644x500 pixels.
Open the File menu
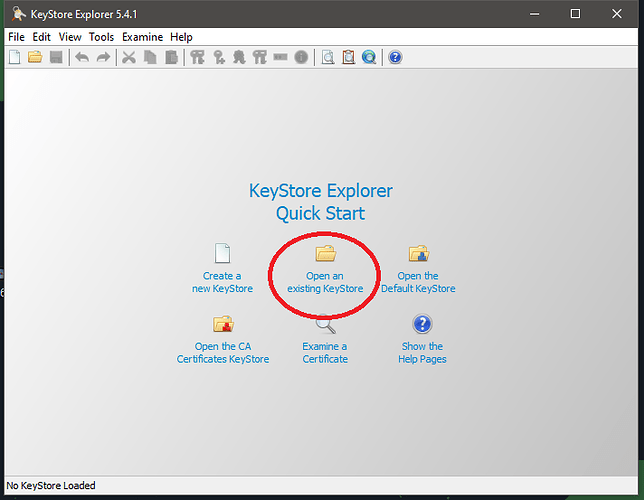[x=16, y=37]
